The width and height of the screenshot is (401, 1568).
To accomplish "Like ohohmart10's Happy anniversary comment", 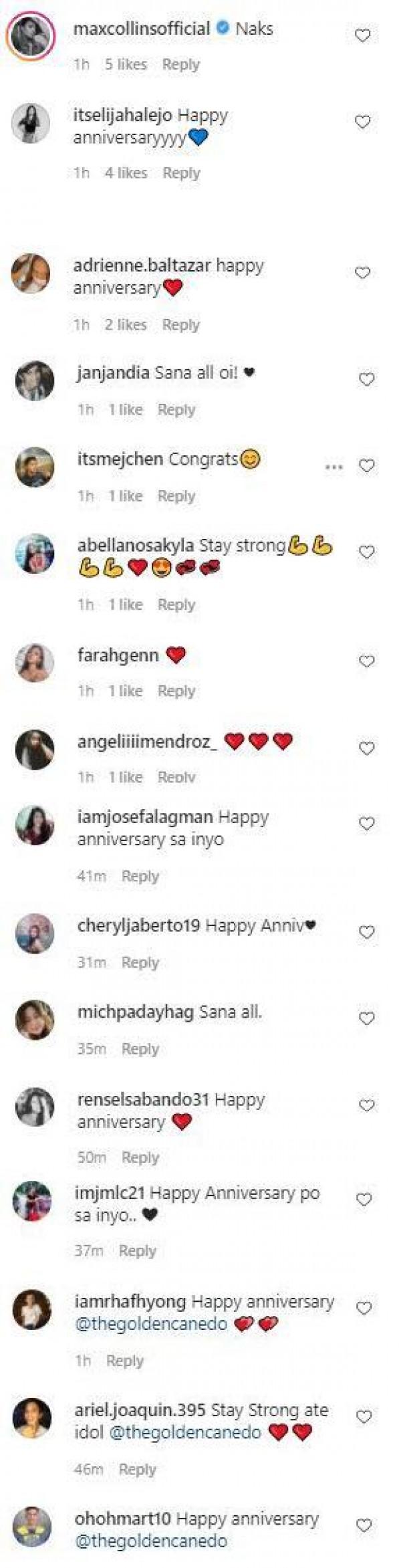I will tap(364, 1525).
